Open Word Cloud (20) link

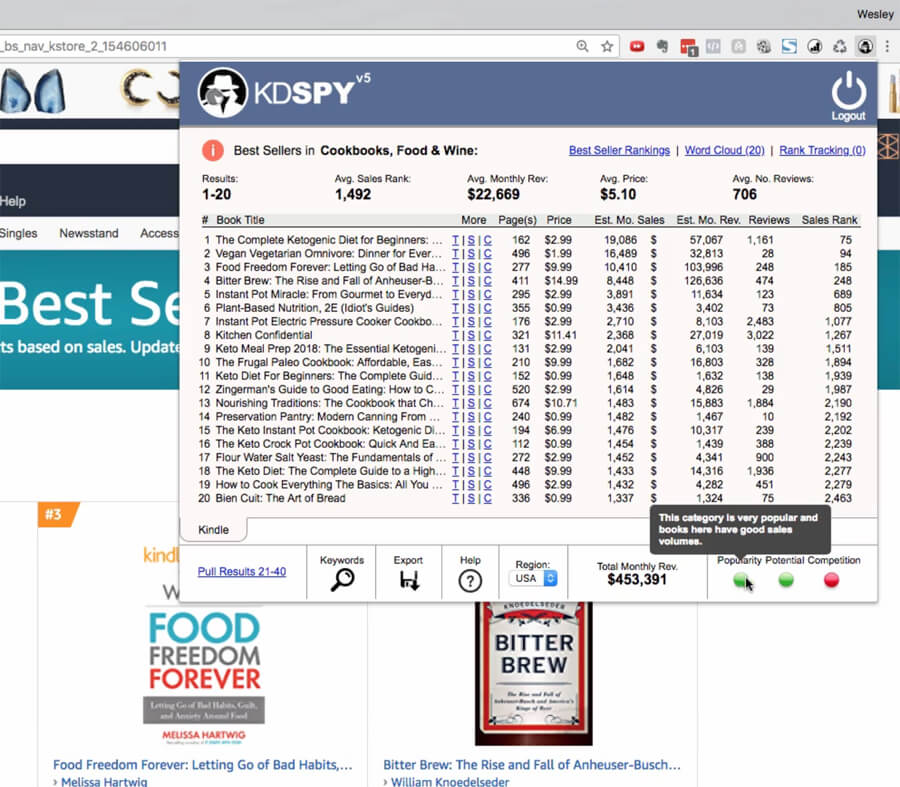724,150
